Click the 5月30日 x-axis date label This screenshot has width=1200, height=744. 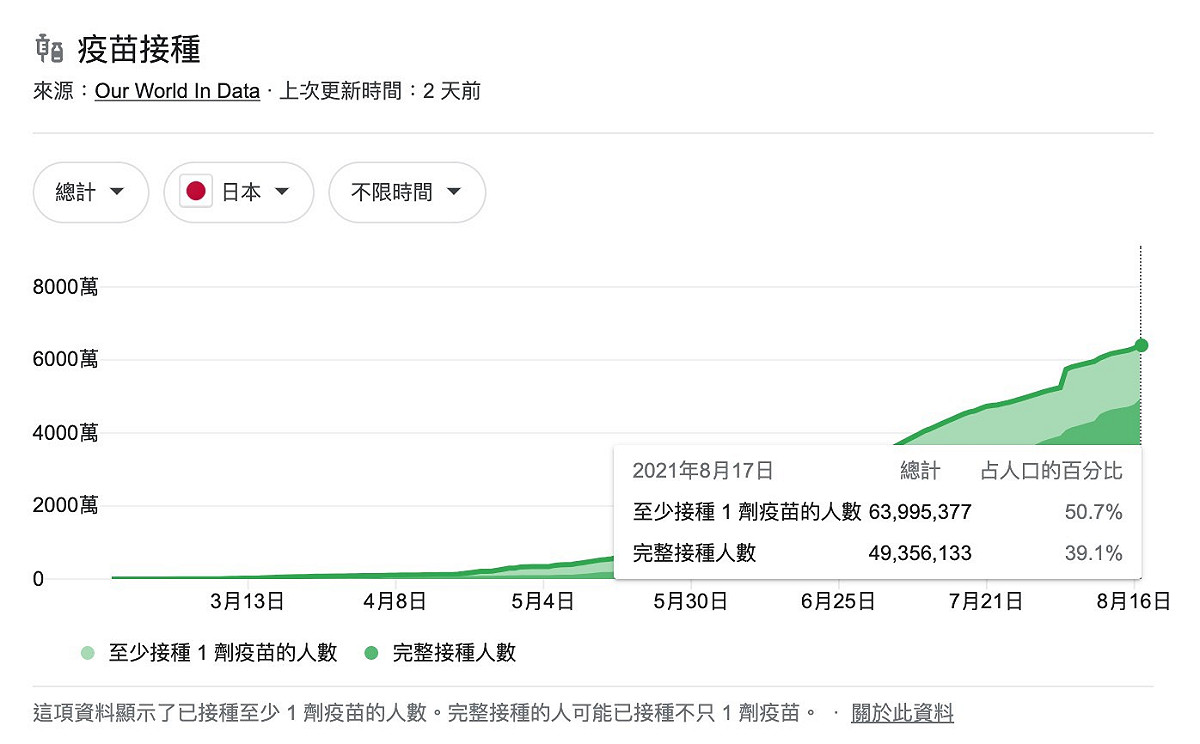690,601
